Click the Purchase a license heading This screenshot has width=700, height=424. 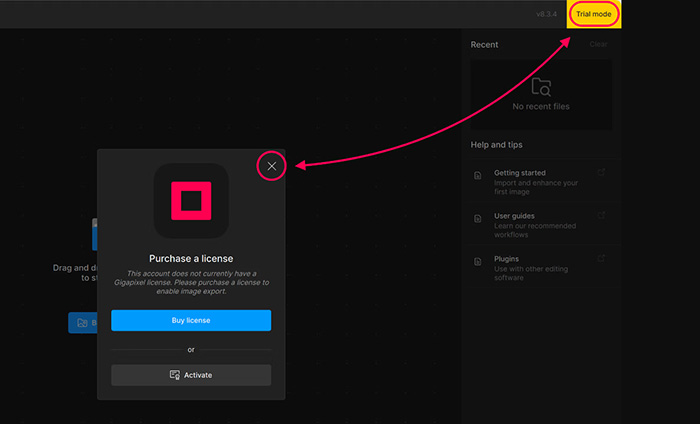point(191,258)
